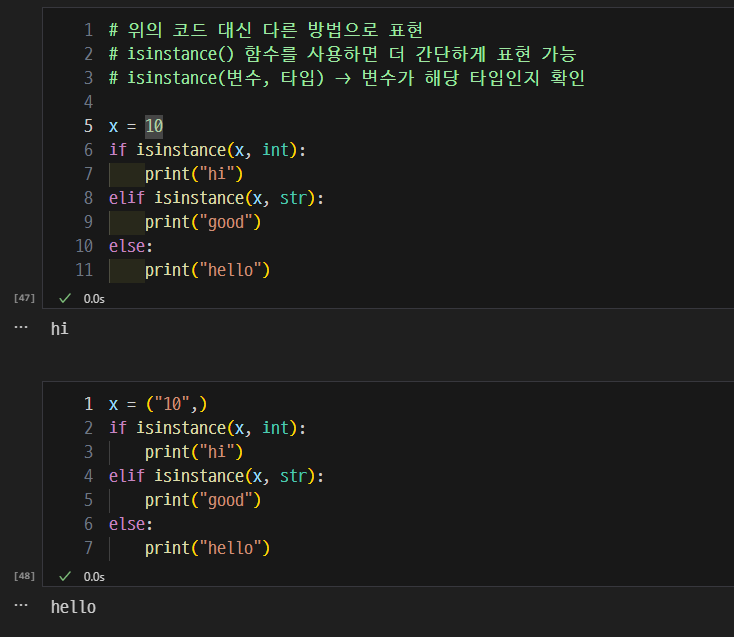Click 'else:' on line 6 of second cell
This screenshot has width=734, height=637.
(x=131, y=524)
